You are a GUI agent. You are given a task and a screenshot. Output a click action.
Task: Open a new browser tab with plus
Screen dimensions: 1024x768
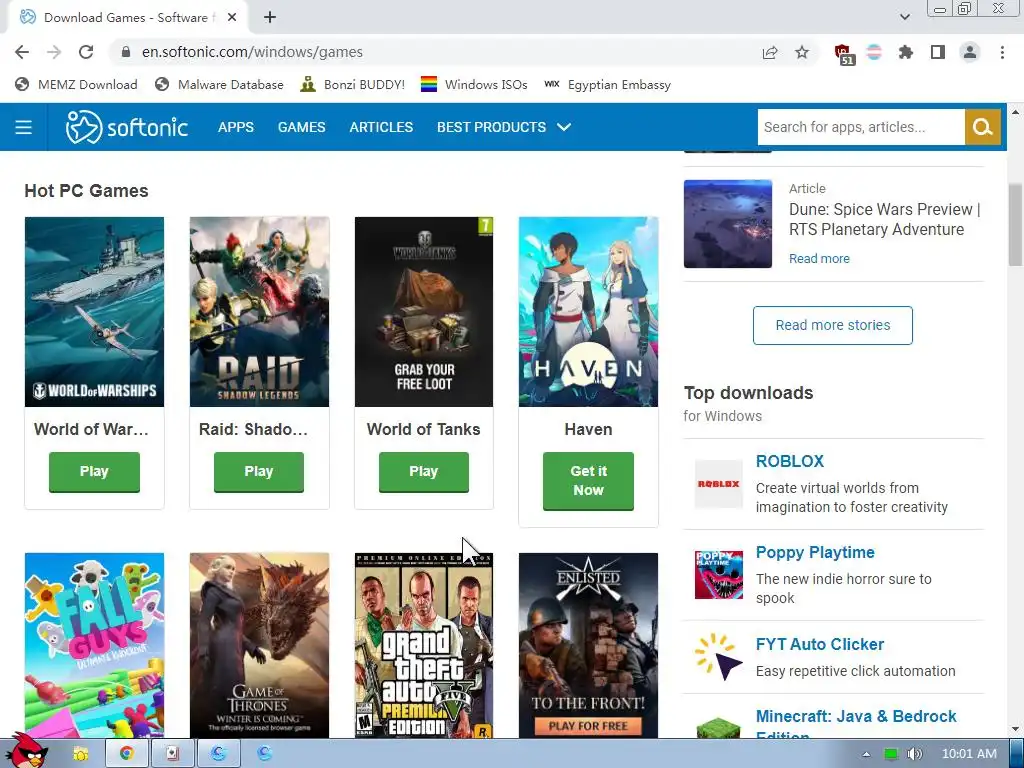[270, 18]
